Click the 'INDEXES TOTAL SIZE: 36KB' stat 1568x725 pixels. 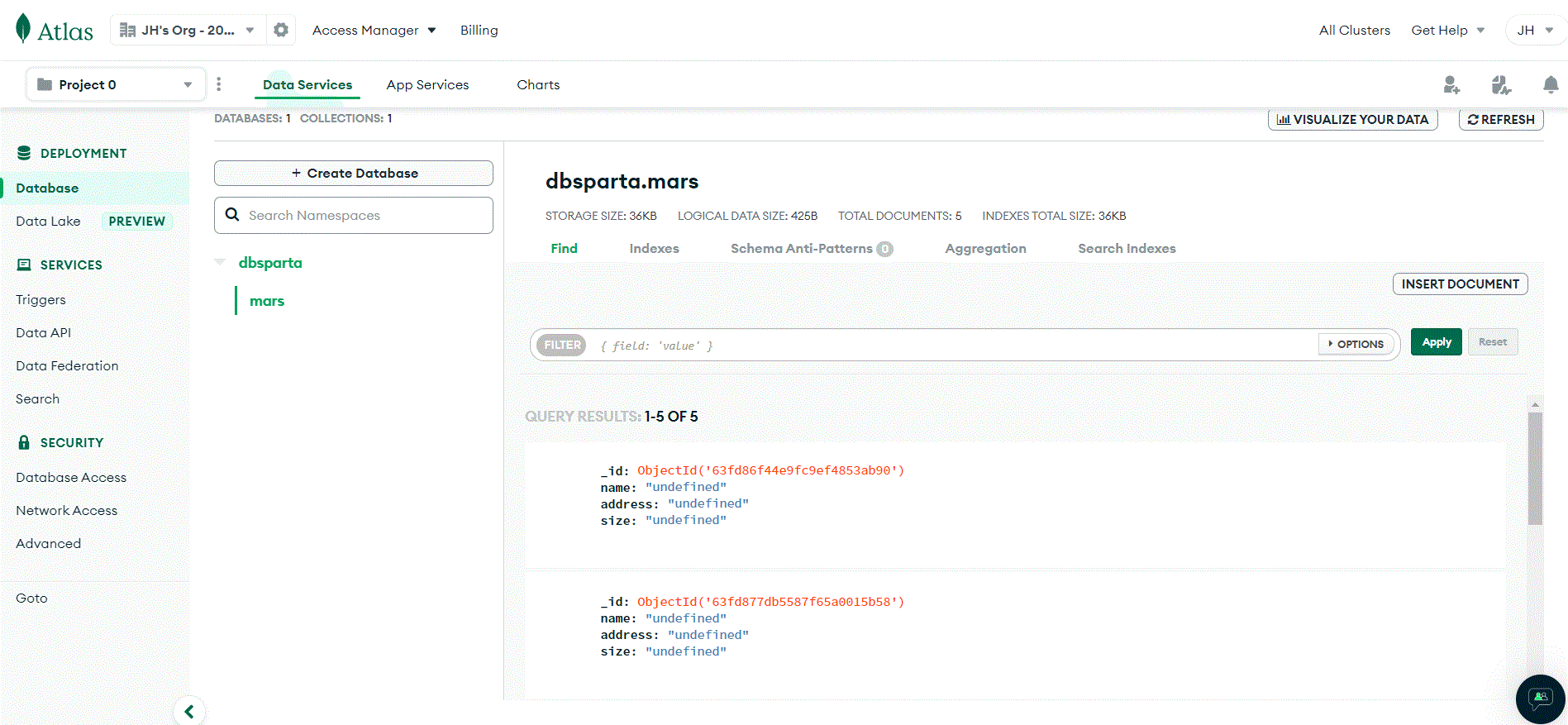click(1054, 216)
